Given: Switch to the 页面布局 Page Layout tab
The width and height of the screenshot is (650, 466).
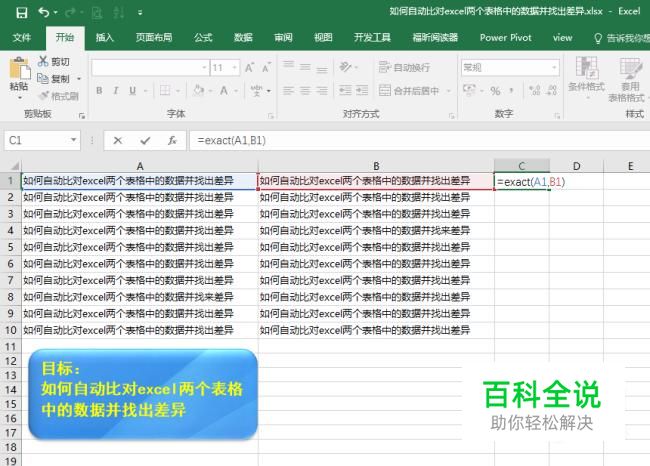Looking at the screenshot, I should pos(154,38).
